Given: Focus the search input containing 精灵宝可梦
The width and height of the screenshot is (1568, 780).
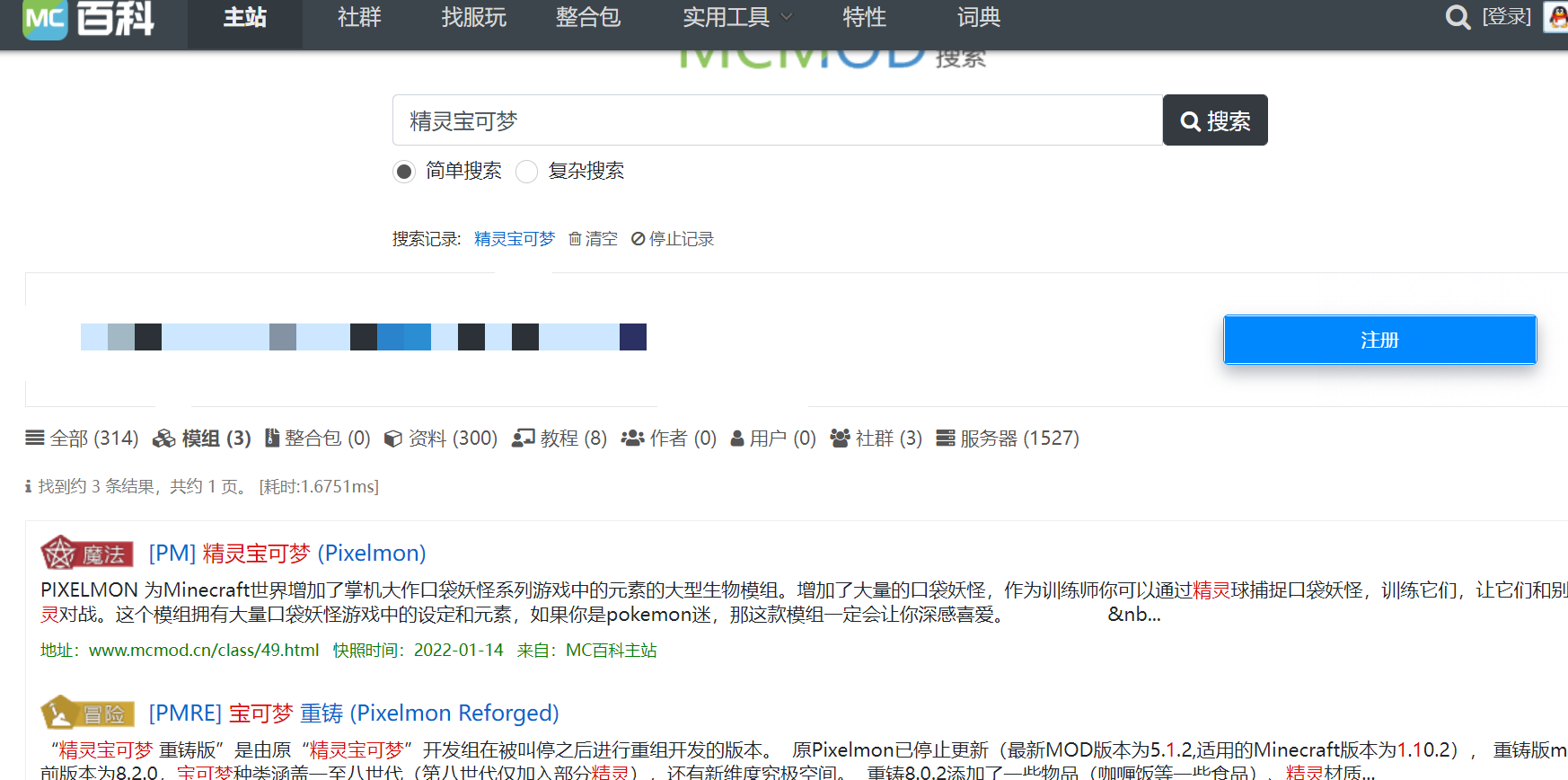Looking at the screenshot, I should [778, 120].
